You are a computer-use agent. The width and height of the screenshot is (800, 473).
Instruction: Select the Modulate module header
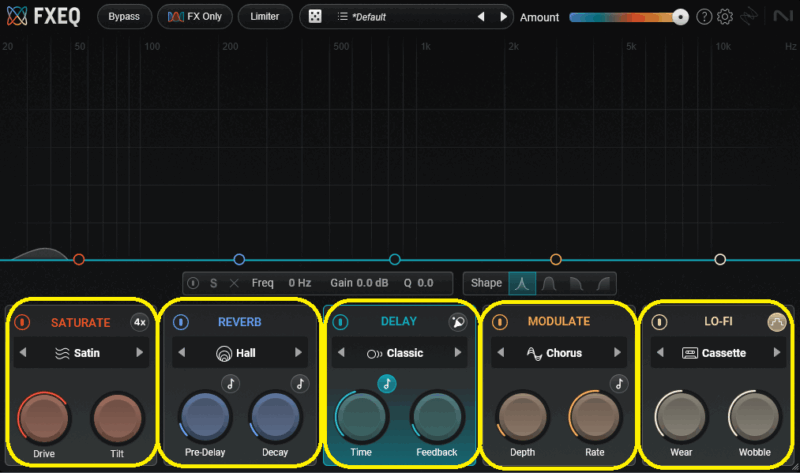point(558,322)
